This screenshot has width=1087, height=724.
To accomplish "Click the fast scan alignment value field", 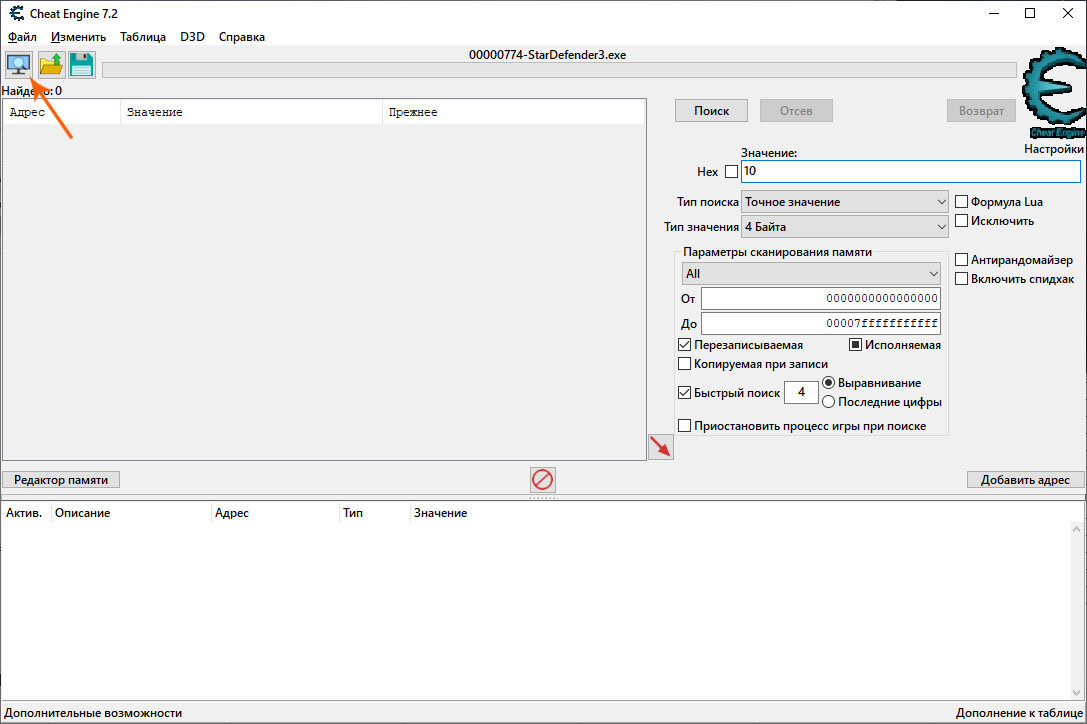I will click(x=801, y=393).
